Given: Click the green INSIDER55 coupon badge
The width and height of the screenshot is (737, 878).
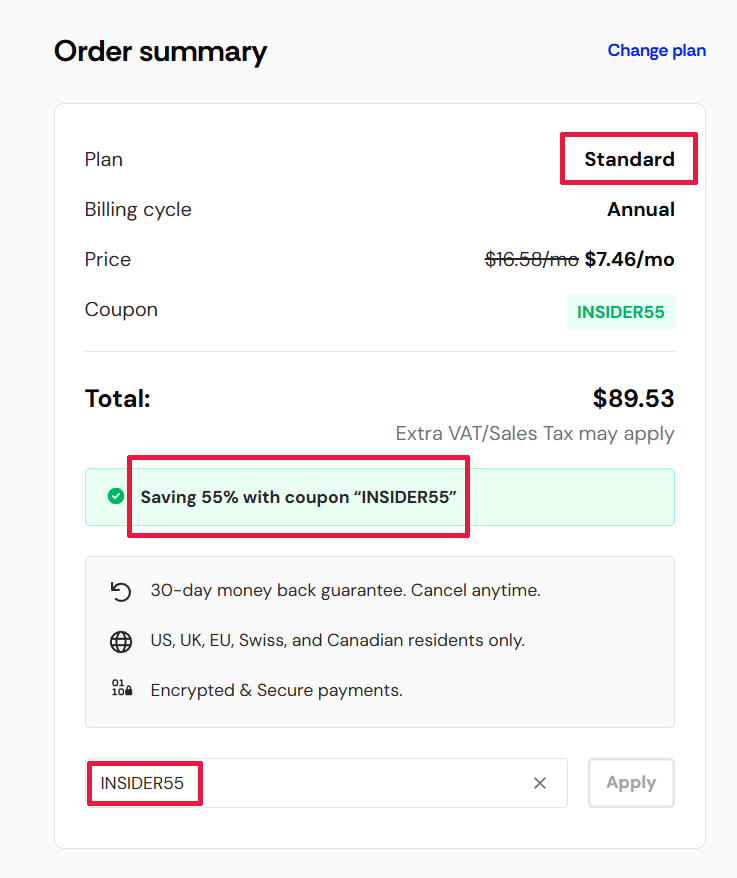Looking at the screenshot, I should 621,312.
